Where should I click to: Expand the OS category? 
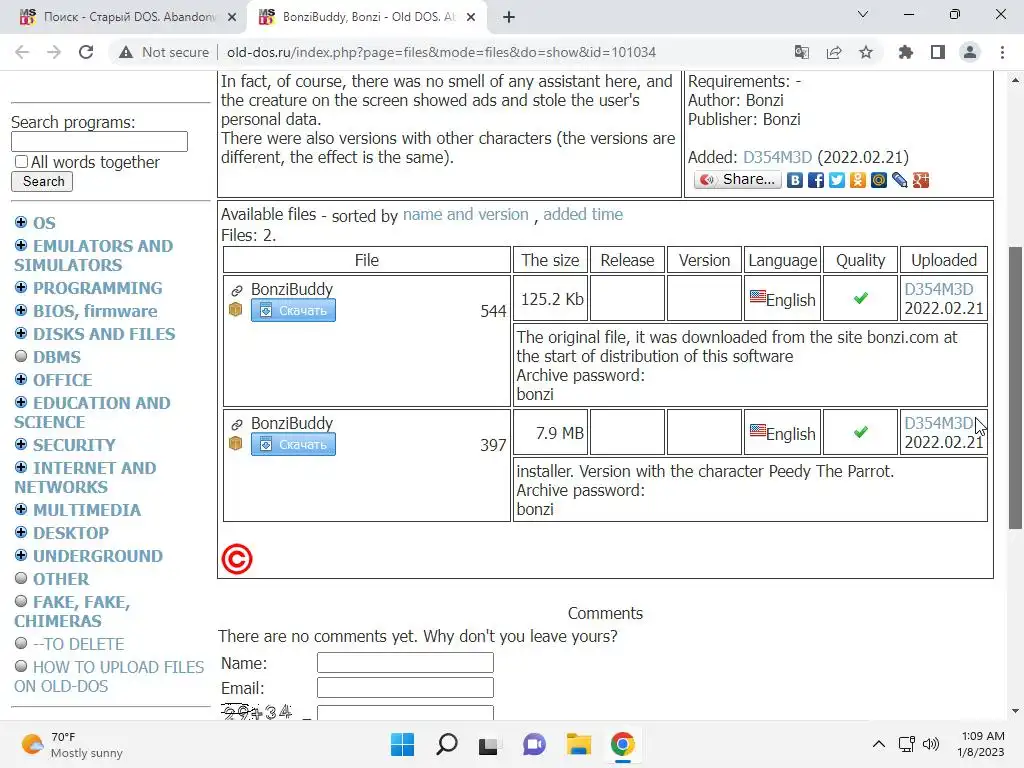(x=21, y=222)
